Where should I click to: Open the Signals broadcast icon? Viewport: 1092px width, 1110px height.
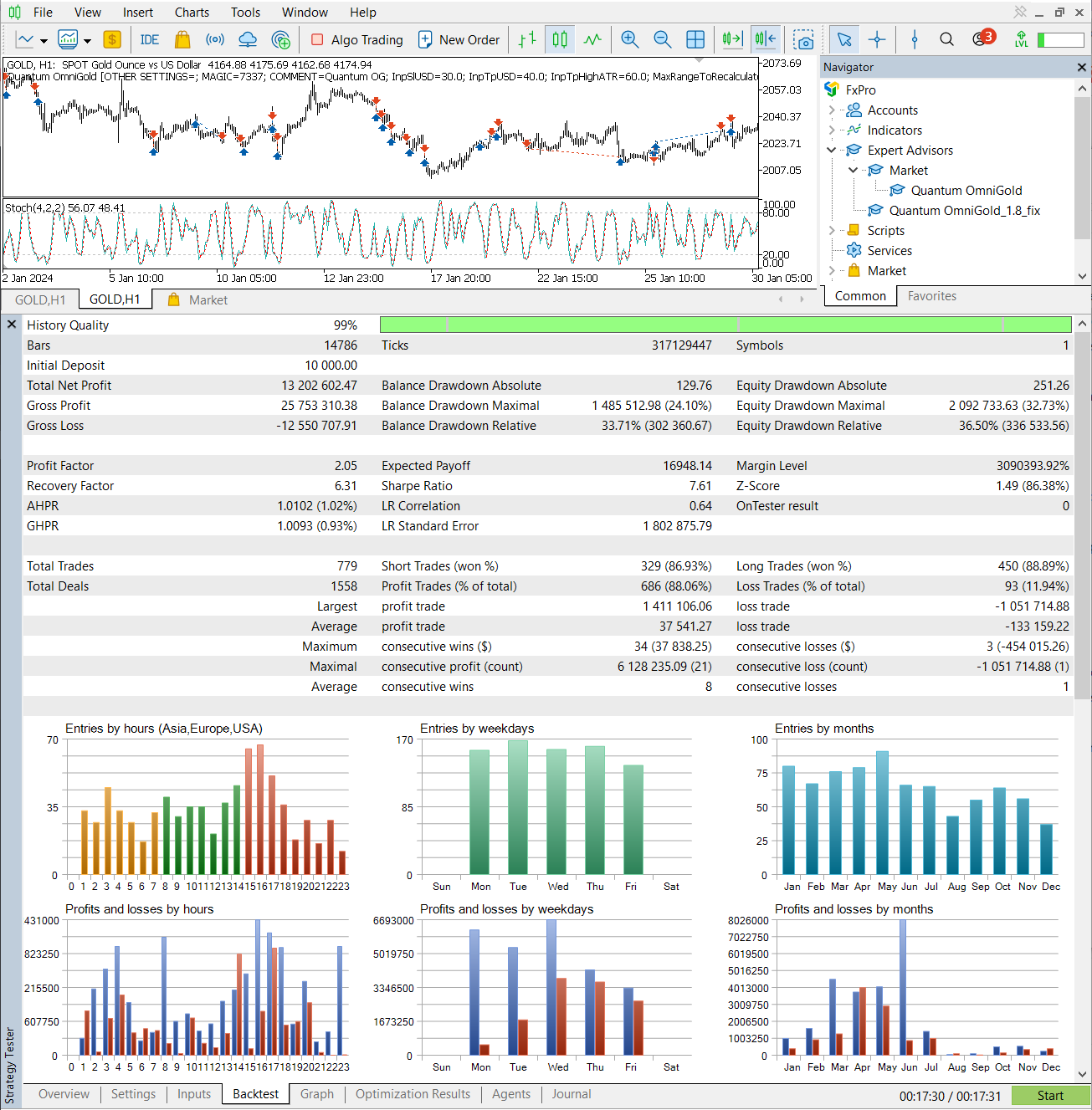[215, 39]
